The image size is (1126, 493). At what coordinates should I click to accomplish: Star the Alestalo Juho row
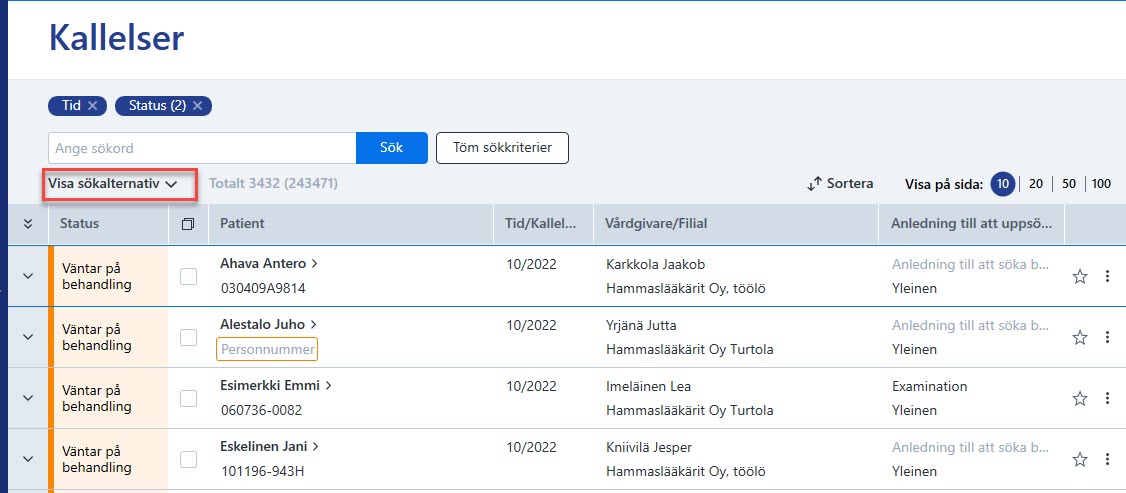1079,337
